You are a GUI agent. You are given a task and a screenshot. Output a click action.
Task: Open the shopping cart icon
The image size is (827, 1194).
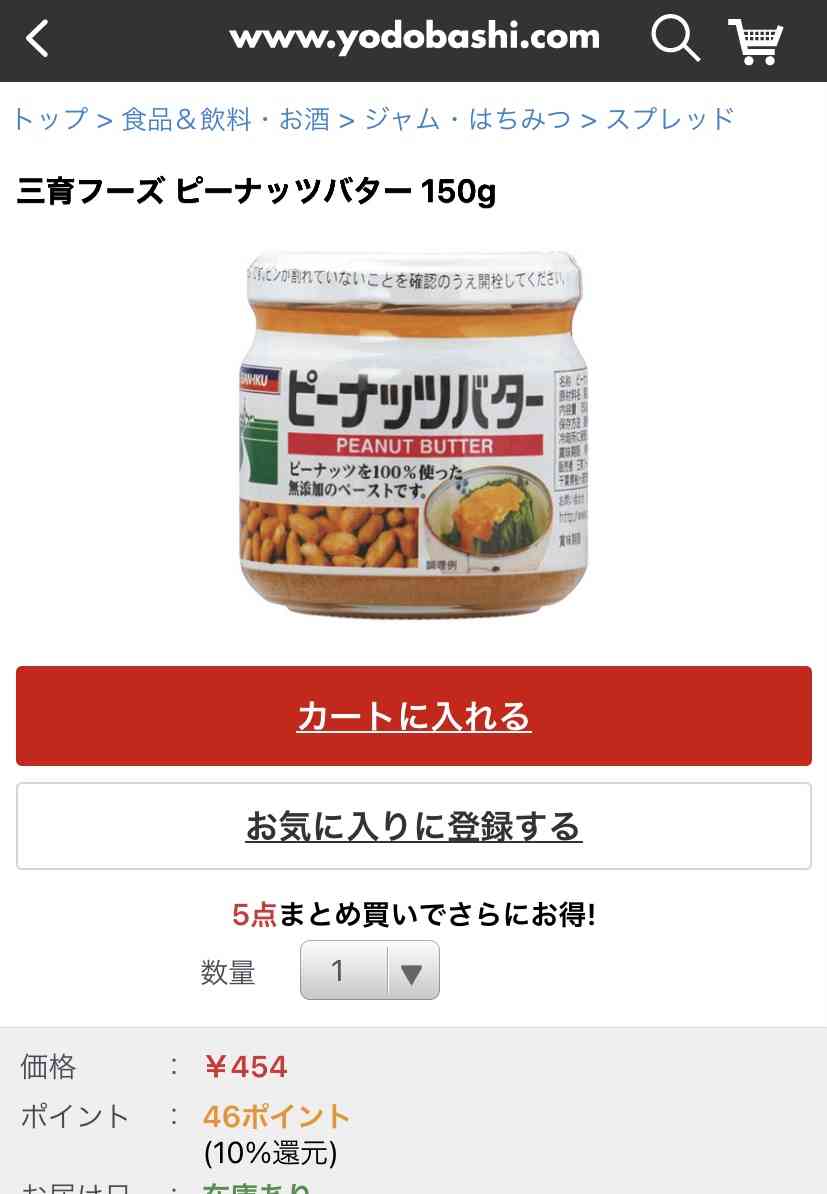(755, 40)
